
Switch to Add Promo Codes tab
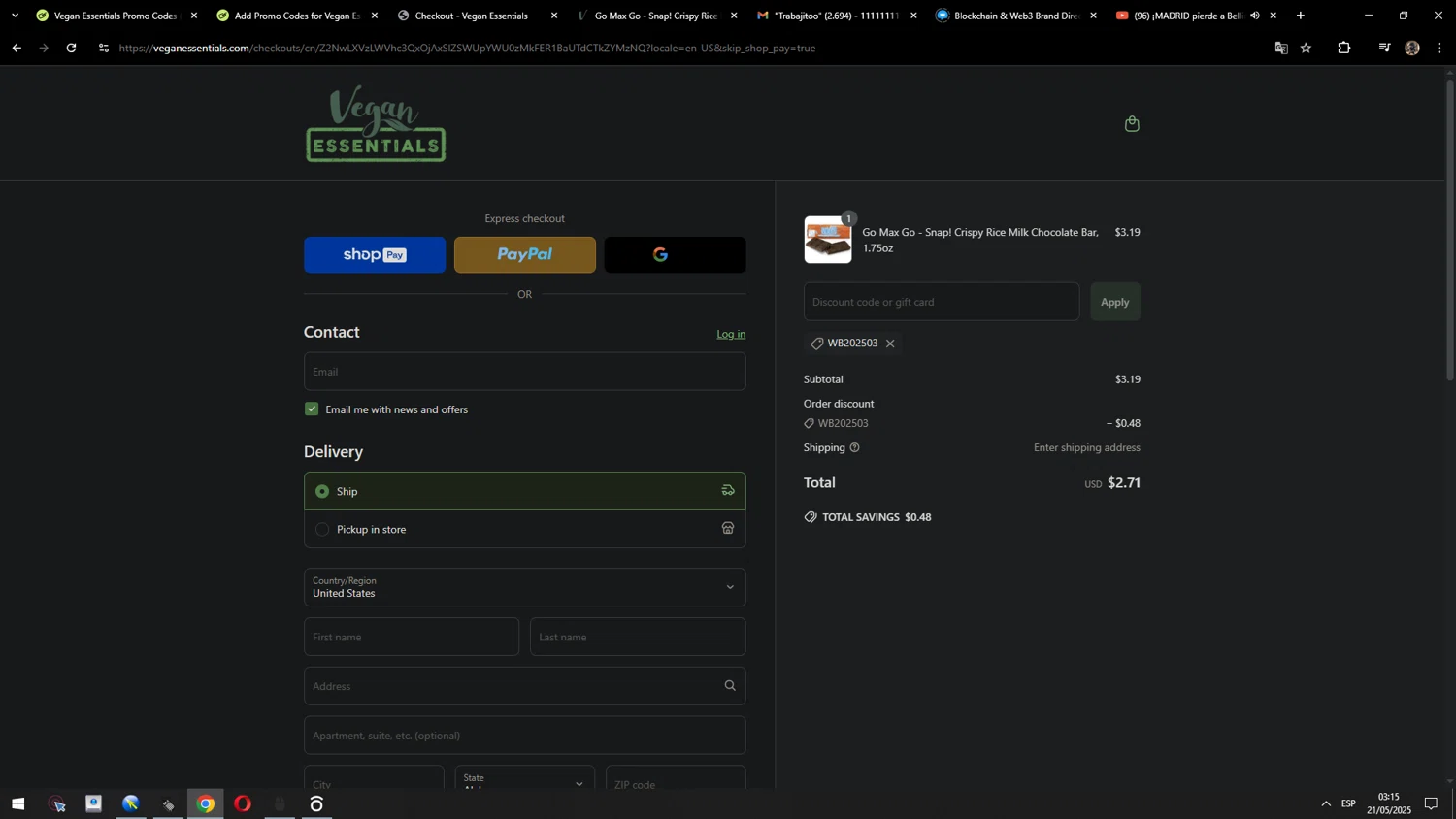pos(295,16)
